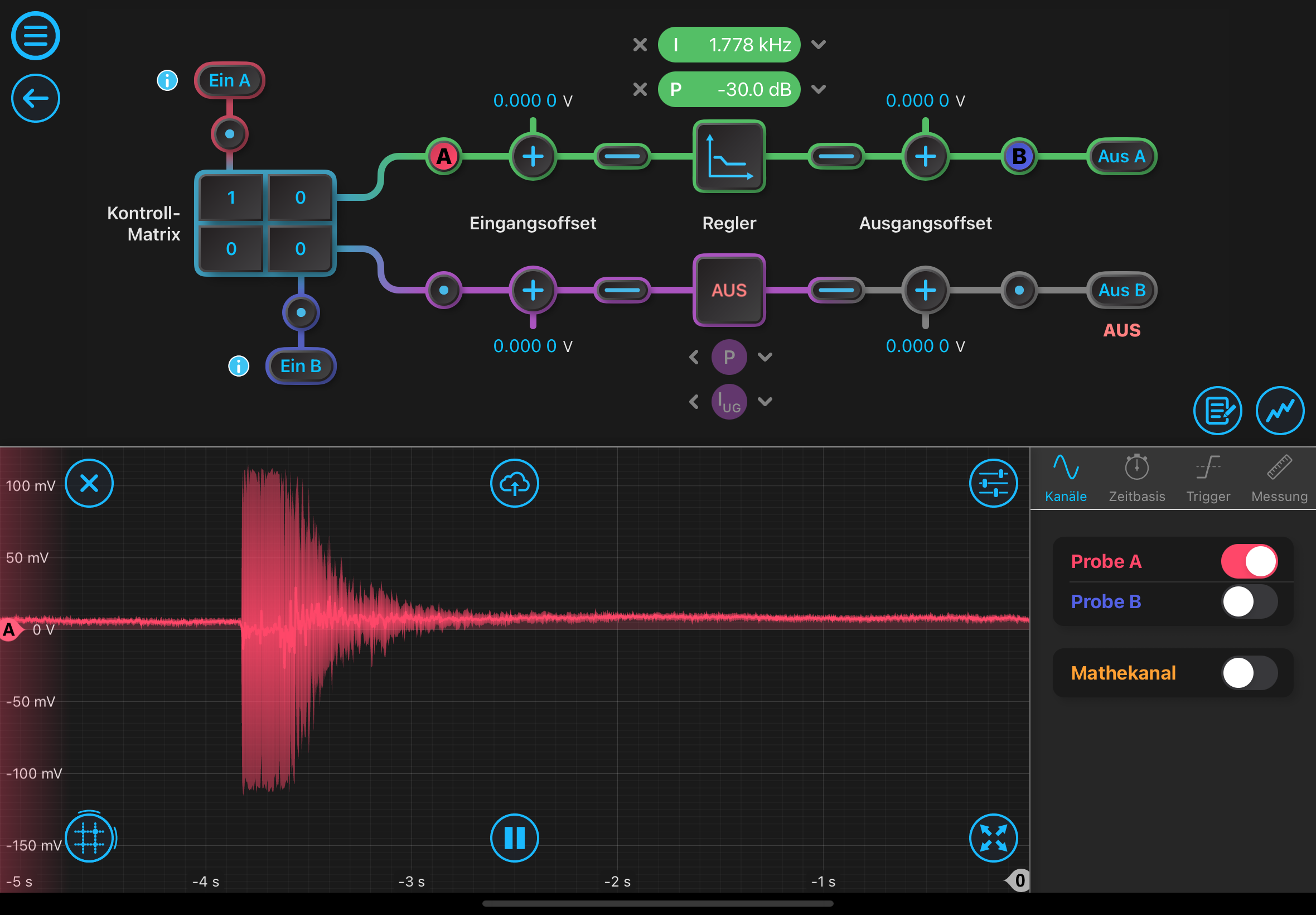Click the AUS controller block
This screenshot has width=1316, height=915.
(728, 290)
